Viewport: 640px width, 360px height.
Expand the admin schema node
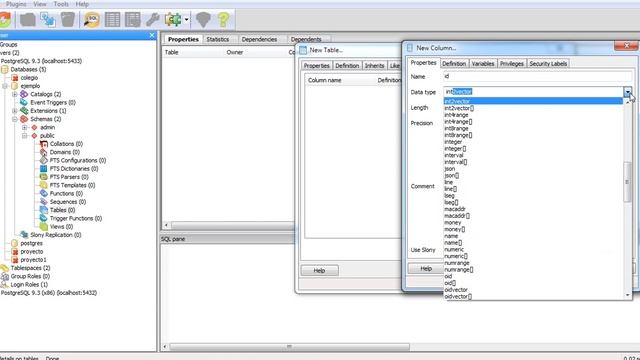pyautogui.click(x=24, y=127)
